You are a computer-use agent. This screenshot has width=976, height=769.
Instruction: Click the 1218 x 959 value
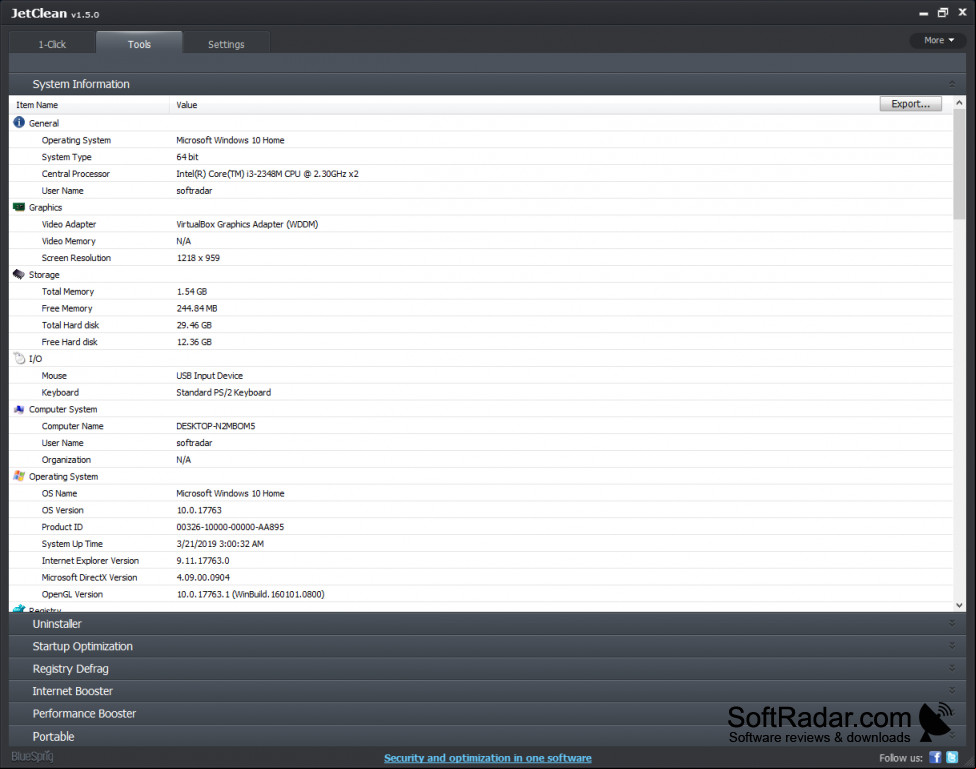[198, 258]
